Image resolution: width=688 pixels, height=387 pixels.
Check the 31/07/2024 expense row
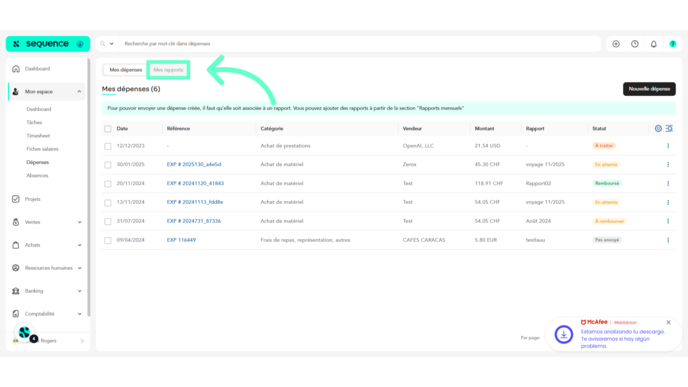108,222
